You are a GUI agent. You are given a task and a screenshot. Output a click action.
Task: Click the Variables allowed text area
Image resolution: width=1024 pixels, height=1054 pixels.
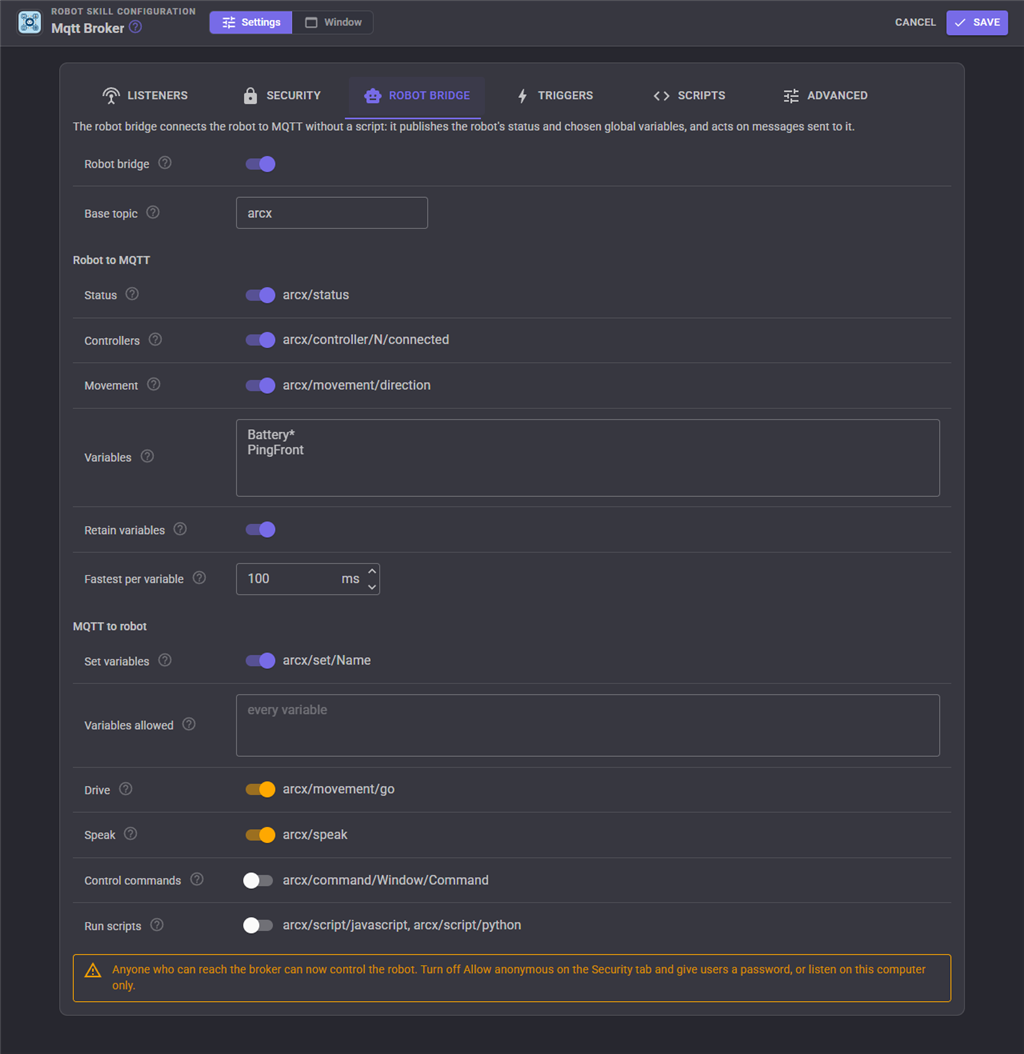(x=588, y=725)
